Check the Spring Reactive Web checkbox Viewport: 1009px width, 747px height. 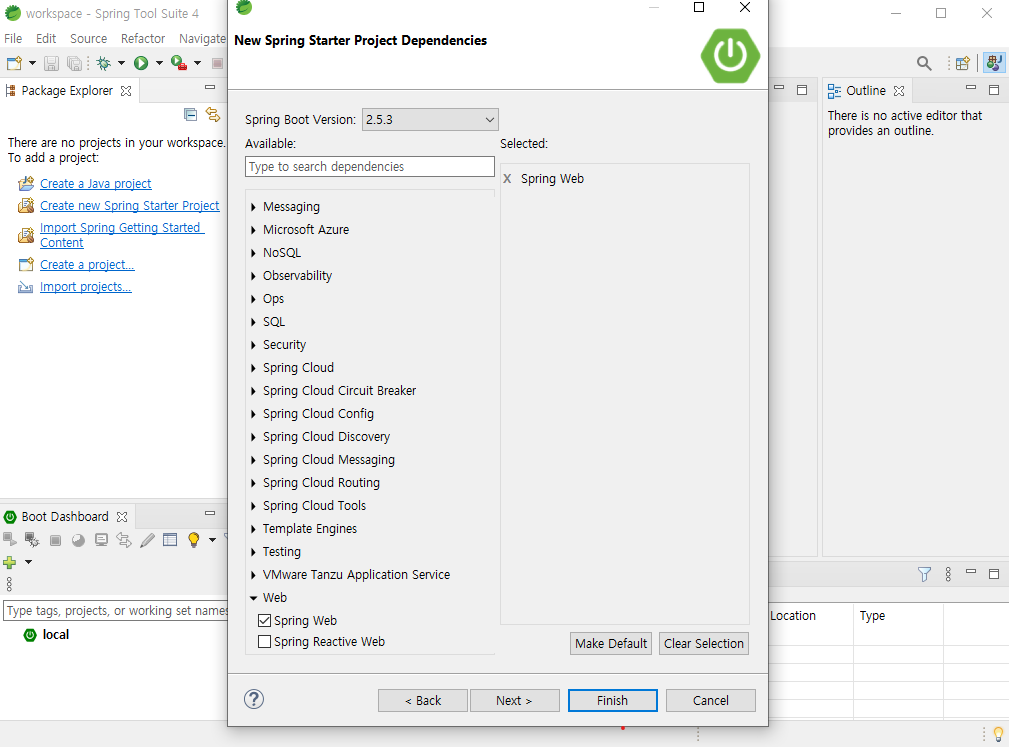[264, 641]
